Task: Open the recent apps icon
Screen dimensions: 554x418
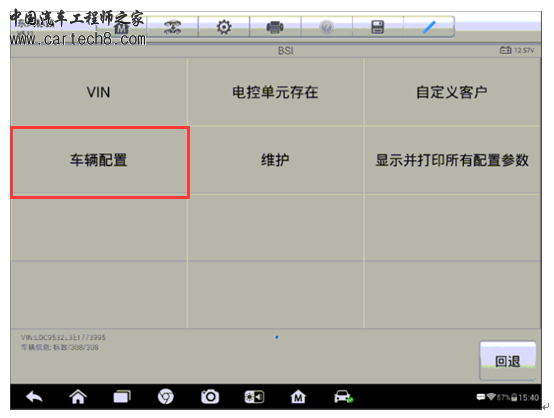Action: pyautogui.click(x=122, y=397)
